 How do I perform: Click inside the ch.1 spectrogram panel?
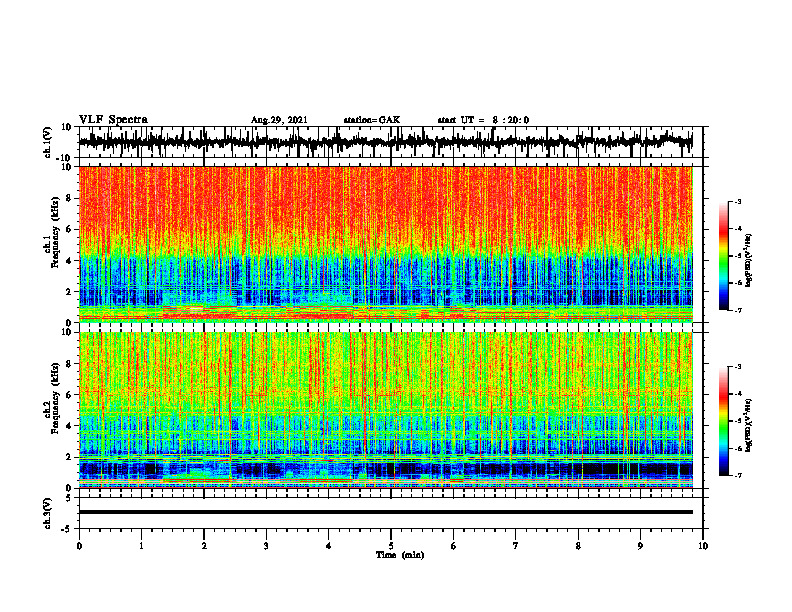point(385,244)
